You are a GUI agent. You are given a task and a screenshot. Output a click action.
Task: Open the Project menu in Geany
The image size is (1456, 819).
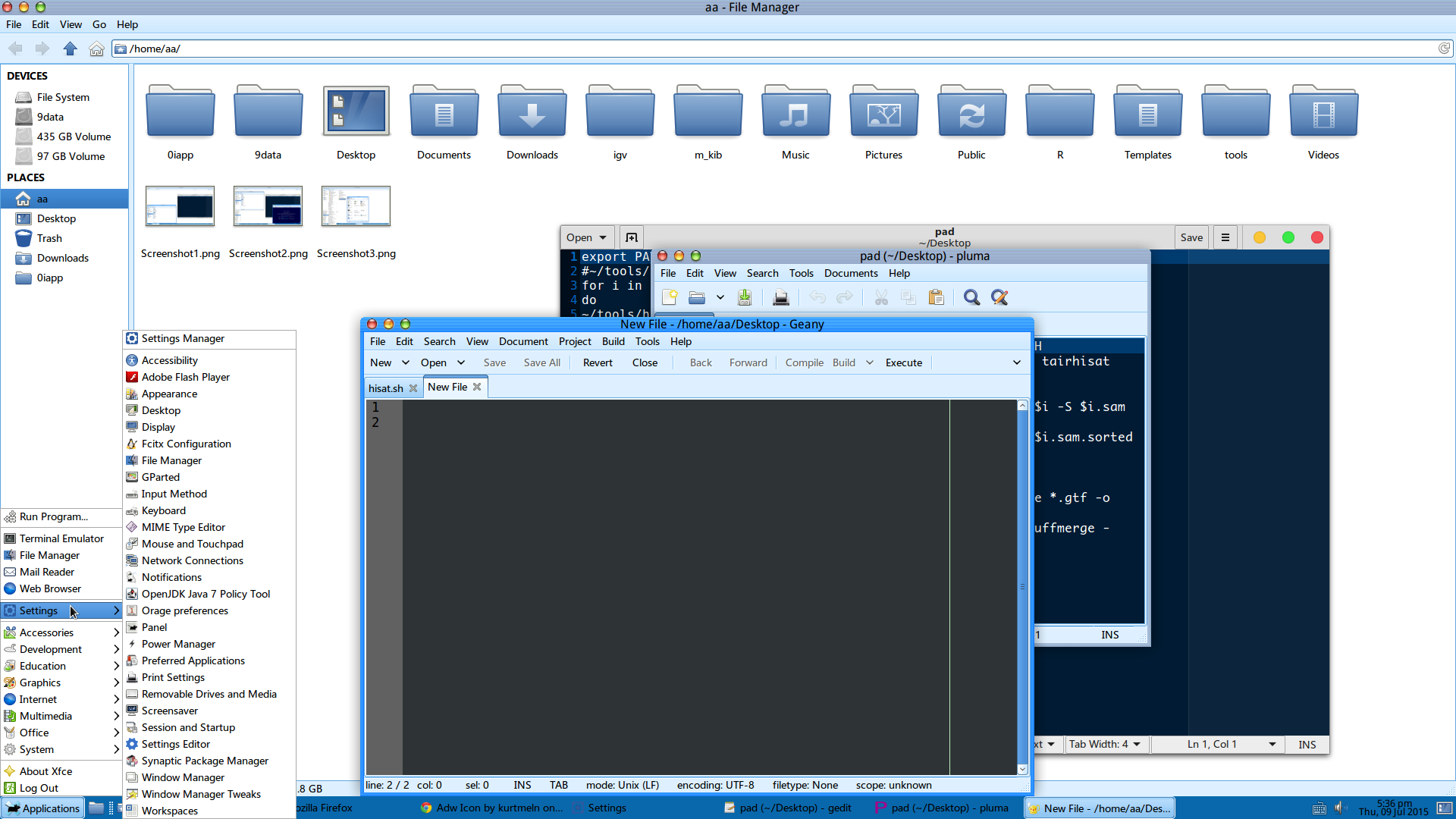574,341
